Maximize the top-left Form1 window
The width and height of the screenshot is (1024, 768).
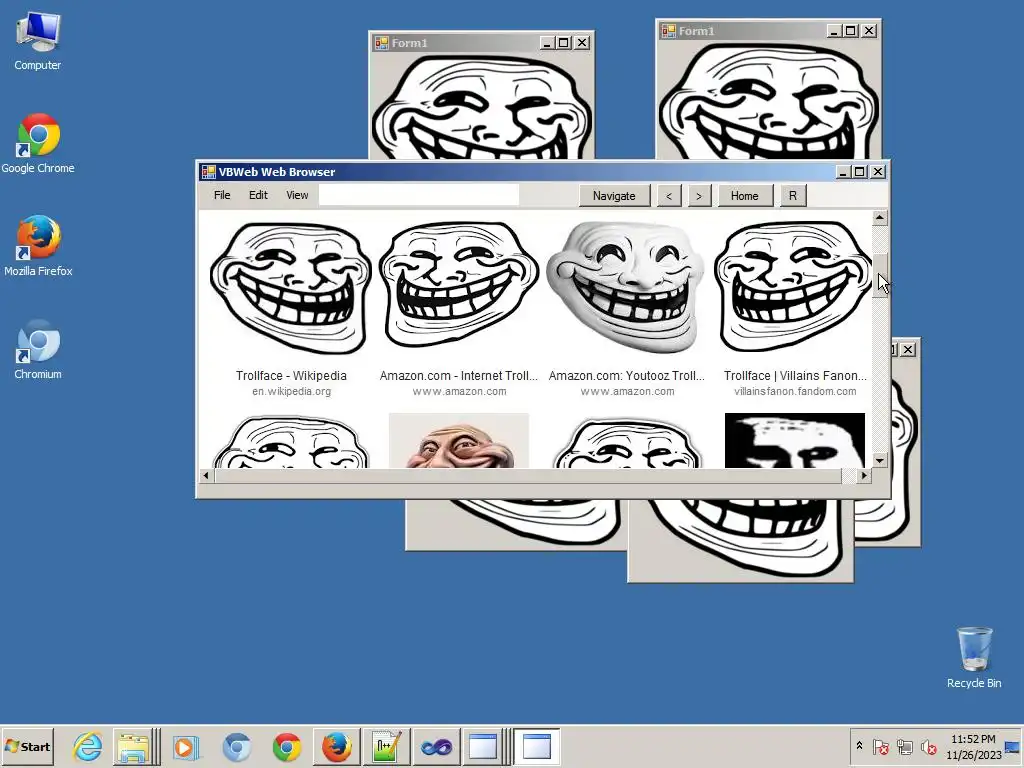(x=564, y=43)
